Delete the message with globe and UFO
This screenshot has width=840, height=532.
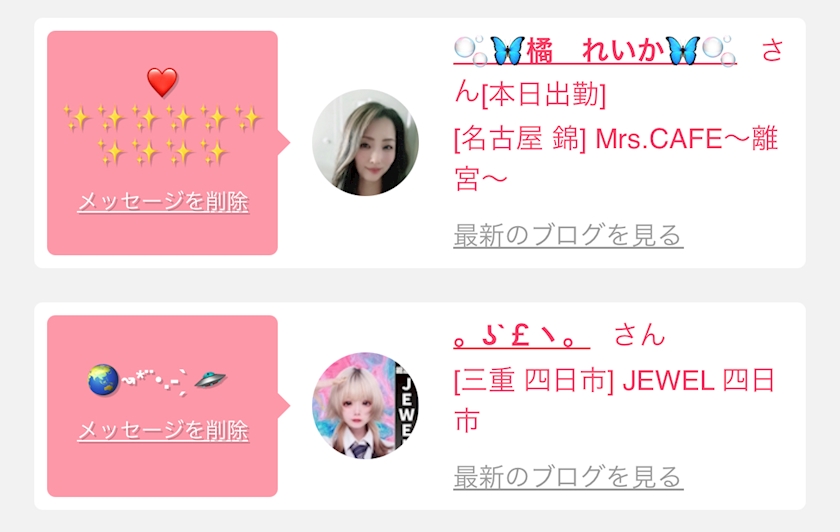(163, 431)
